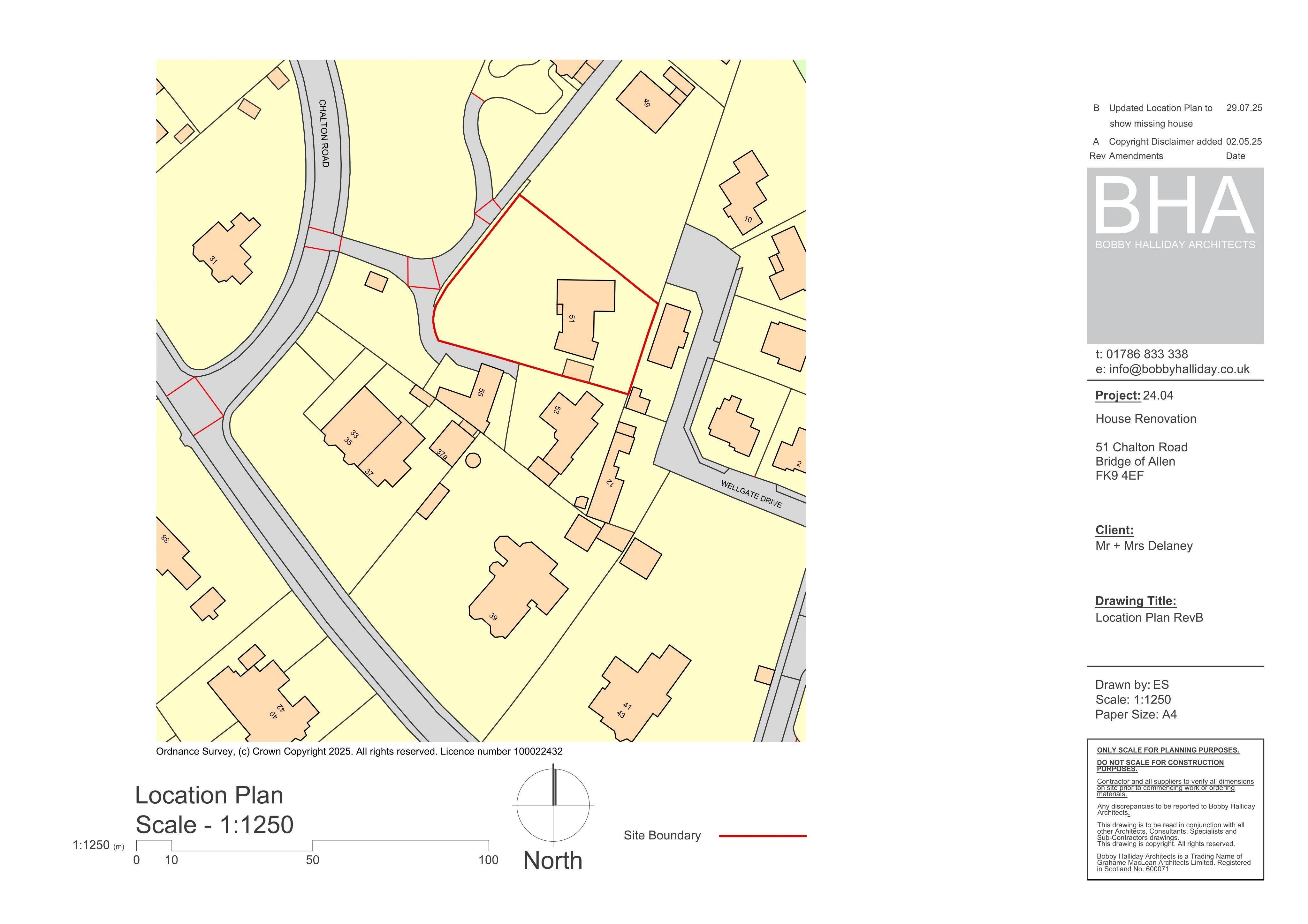Screen dimensions: 1308x924
Task: Click the Drawing Title heading
Action: (1135, 601)
